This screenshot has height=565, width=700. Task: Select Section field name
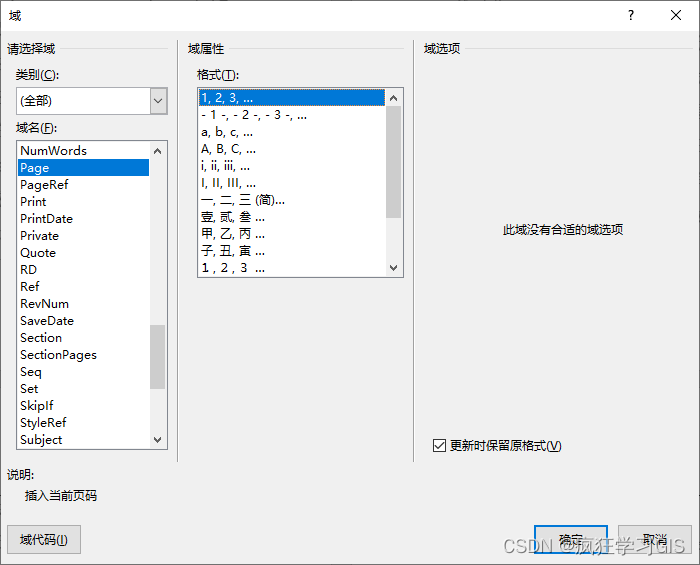(83, 338)
